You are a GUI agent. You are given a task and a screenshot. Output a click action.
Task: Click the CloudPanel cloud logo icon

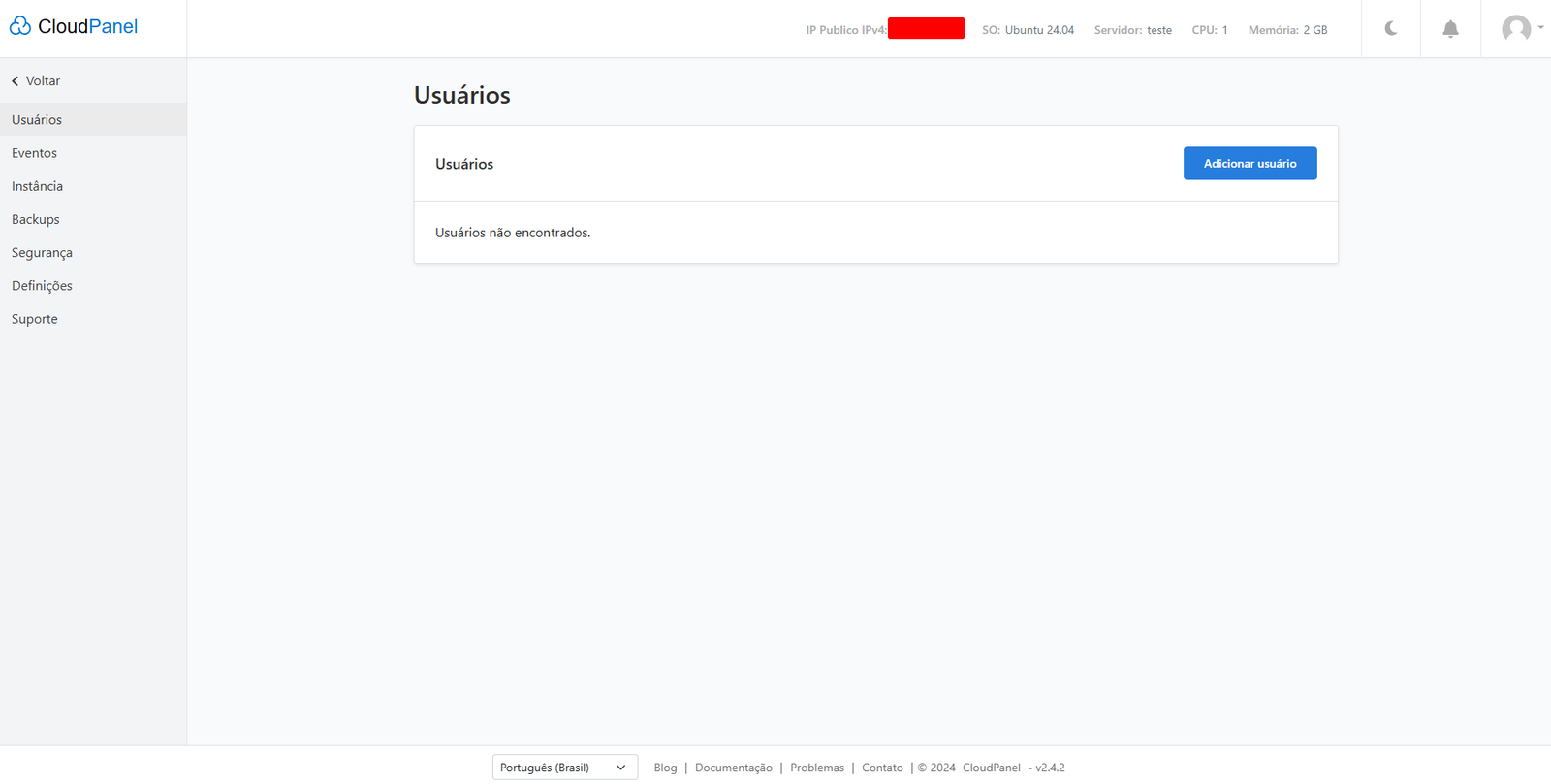(x=20, y=26)
